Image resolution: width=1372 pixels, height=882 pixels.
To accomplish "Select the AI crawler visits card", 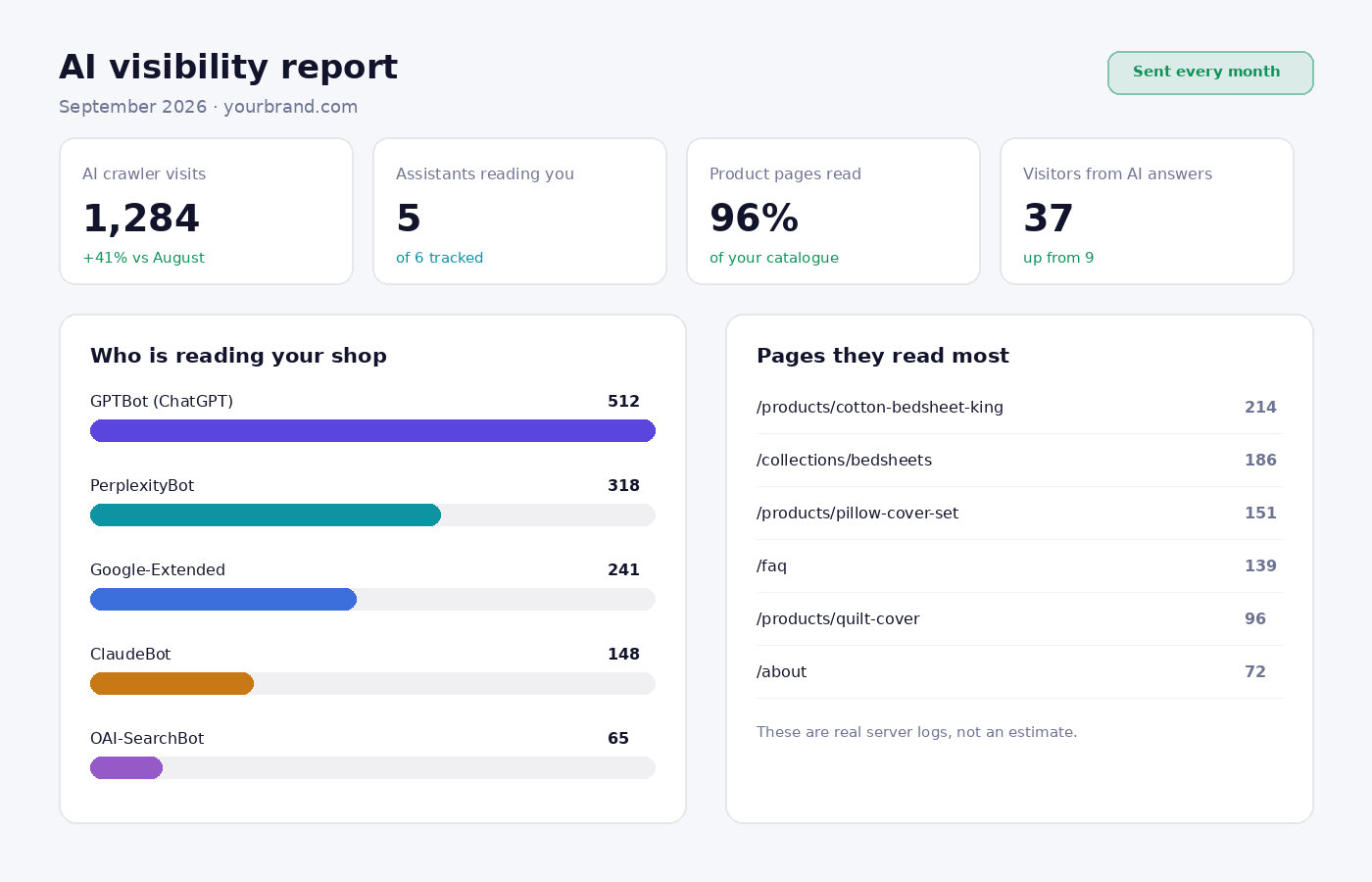I will coord(207,212).
